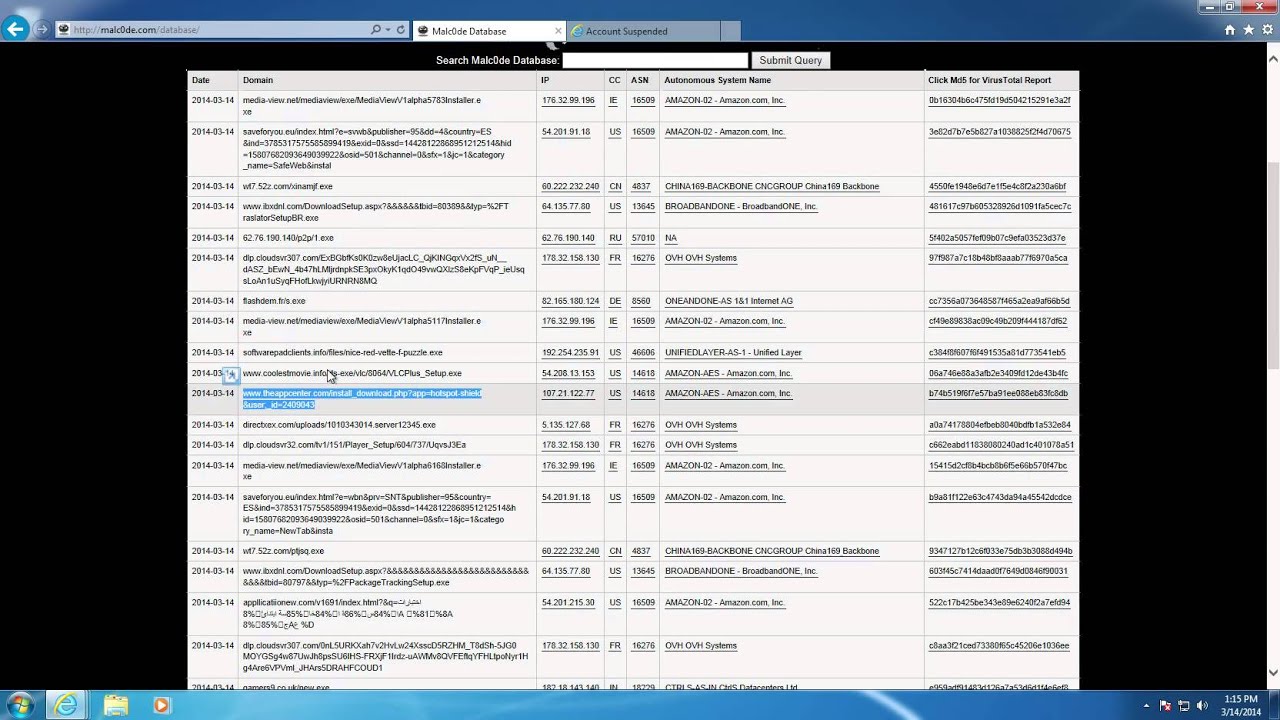This screenshot has height=720, width=1280.
Task: Refresh the page with the reload icon
Action: pos(401,30)
